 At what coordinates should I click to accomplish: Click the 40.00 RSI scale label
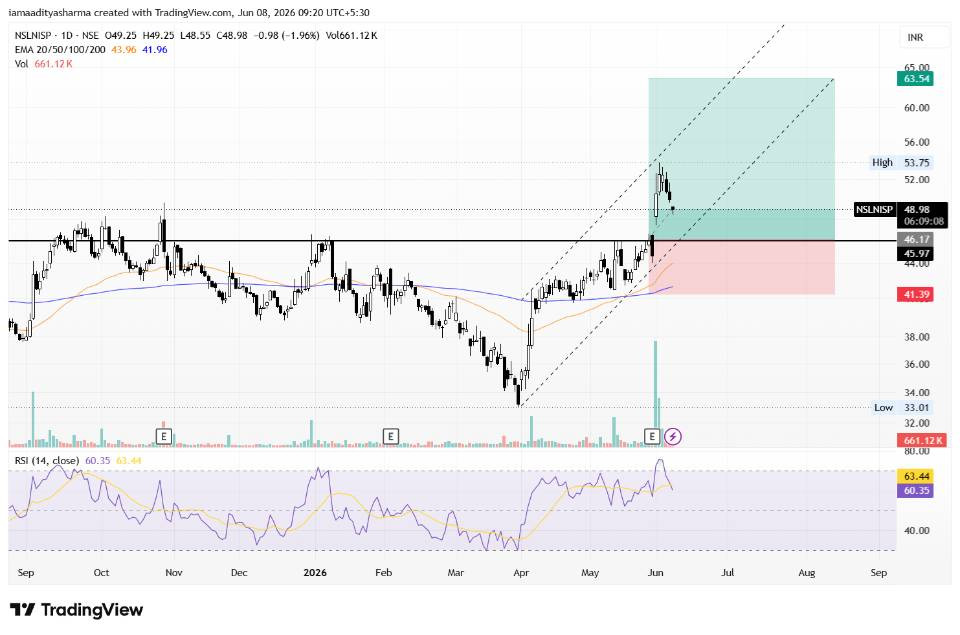[x=917, y=531]
